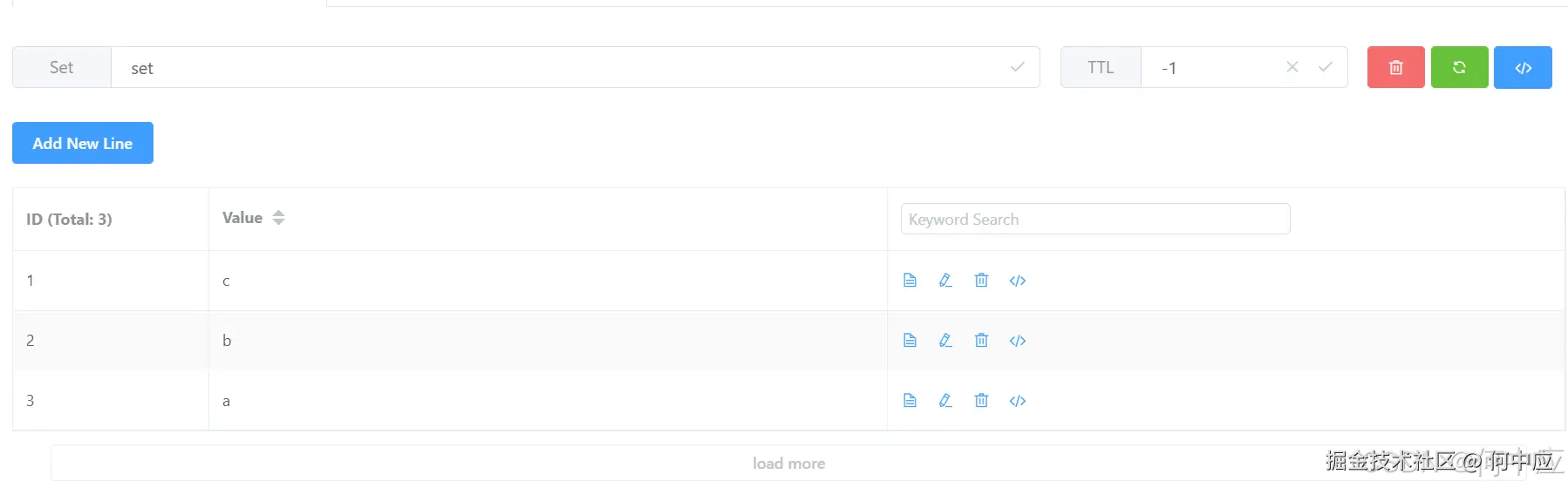This screenshot has width=1568, height=488.
Task: View the content of row 3
Action: click(910, 401)
